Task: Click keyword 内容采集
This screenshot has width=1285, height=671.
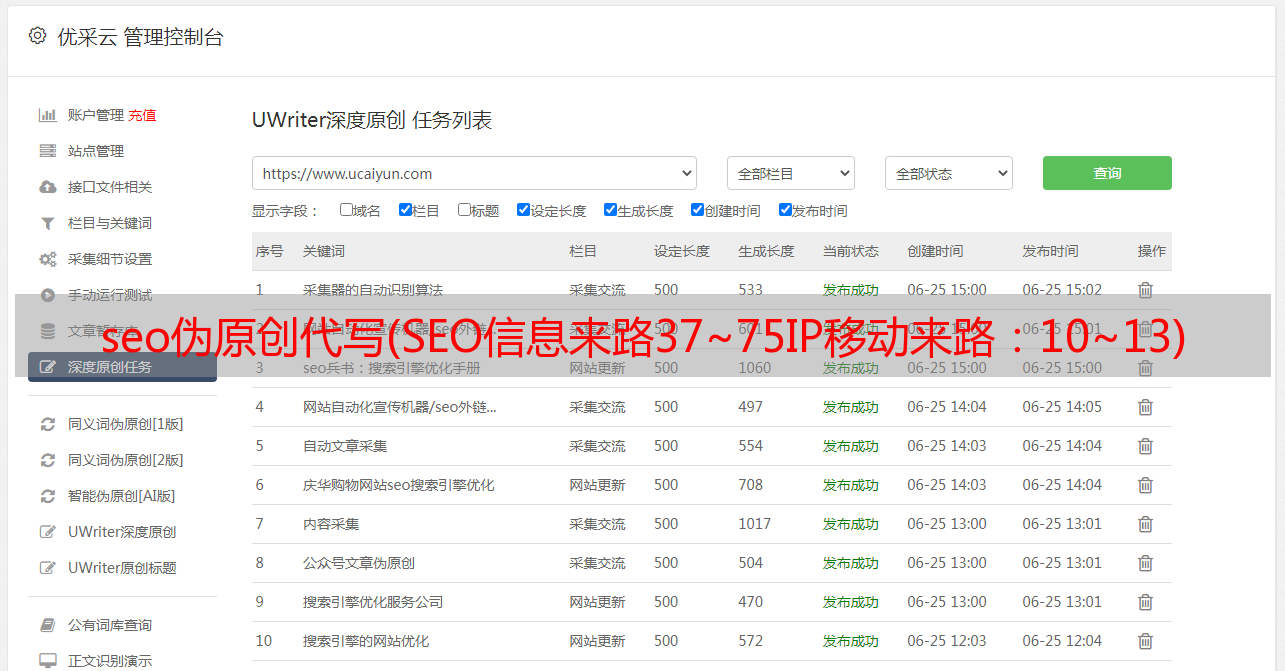Action: 331,524
